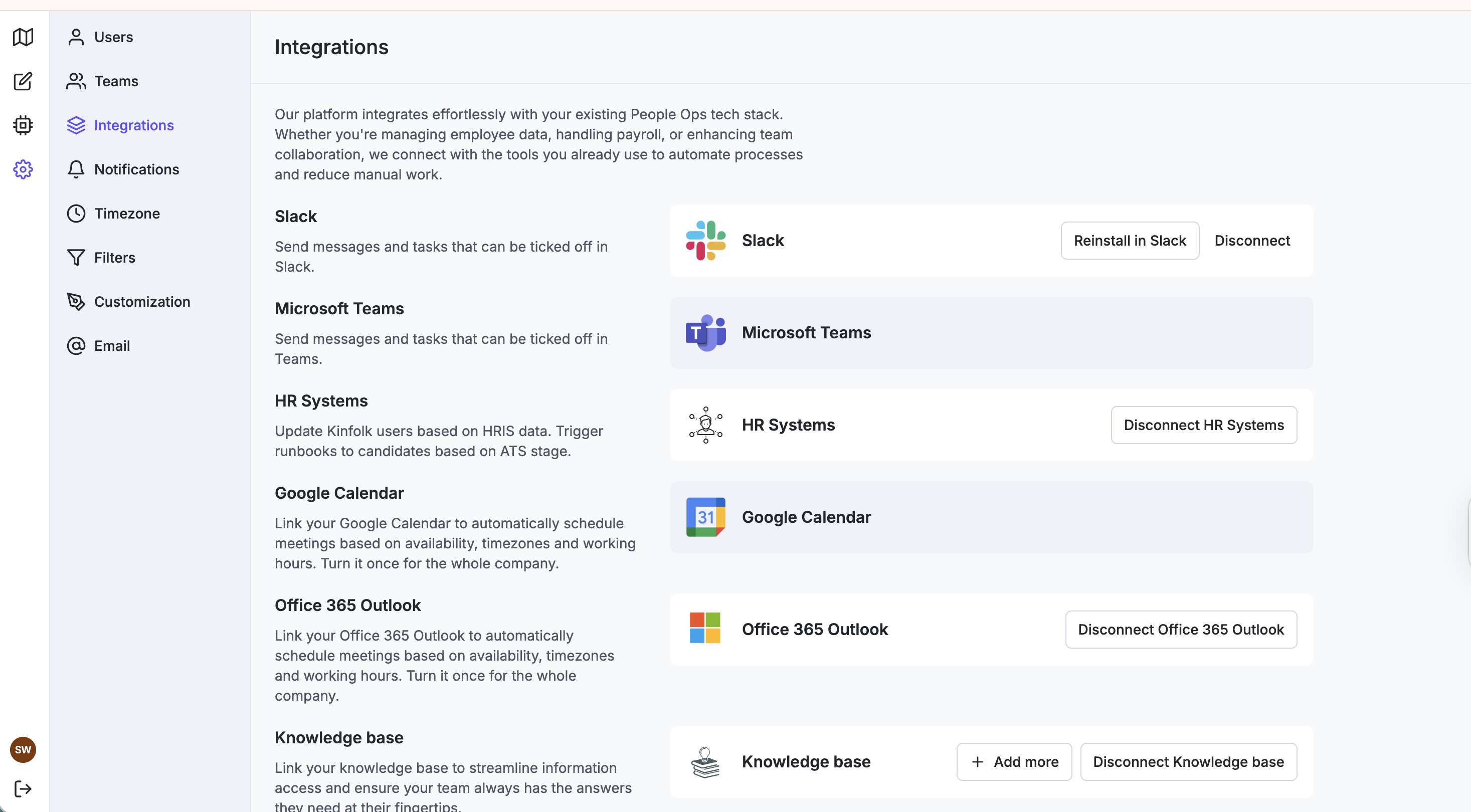1471x812 pixels.
Task: Select the settings gear icon in left rail
Action: pyautogui.click(x=23, y=169)
